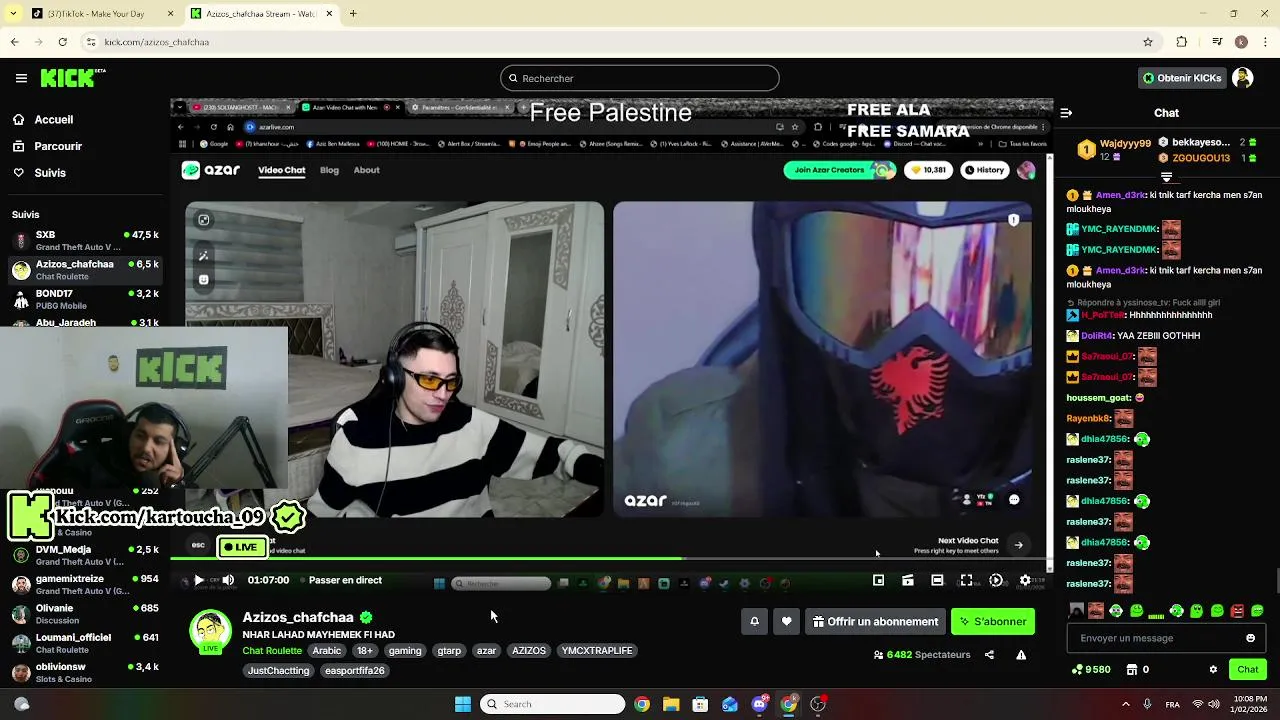Image resolution: width=1280 pixels, height=720 pixels.
Task: Enter fullscreen video mode
Action: (966, 580)
